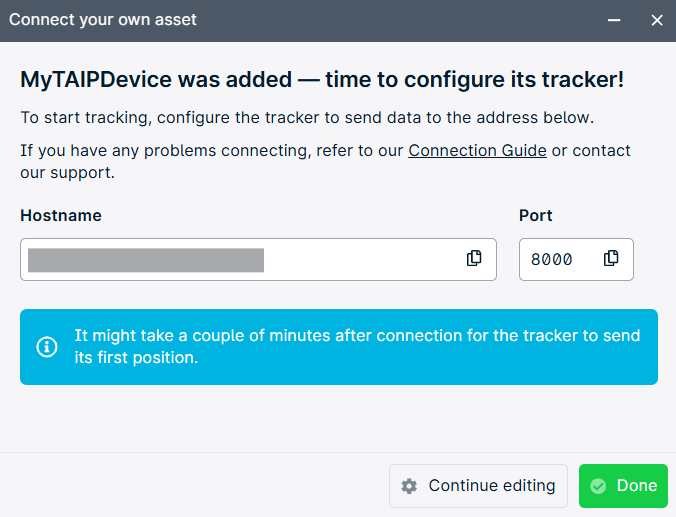Click the start tracking instruction text
The image size is (676, 517).
tap(307, 117)
